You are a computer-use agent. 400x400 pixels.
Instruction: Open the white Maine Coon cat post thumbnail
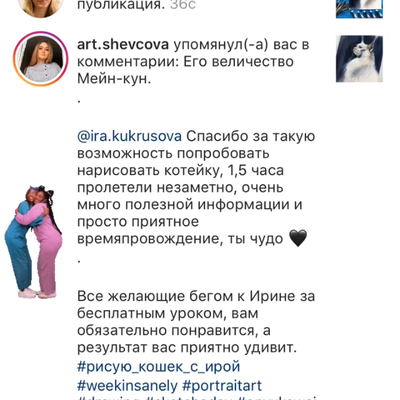[x=359, y=59]
